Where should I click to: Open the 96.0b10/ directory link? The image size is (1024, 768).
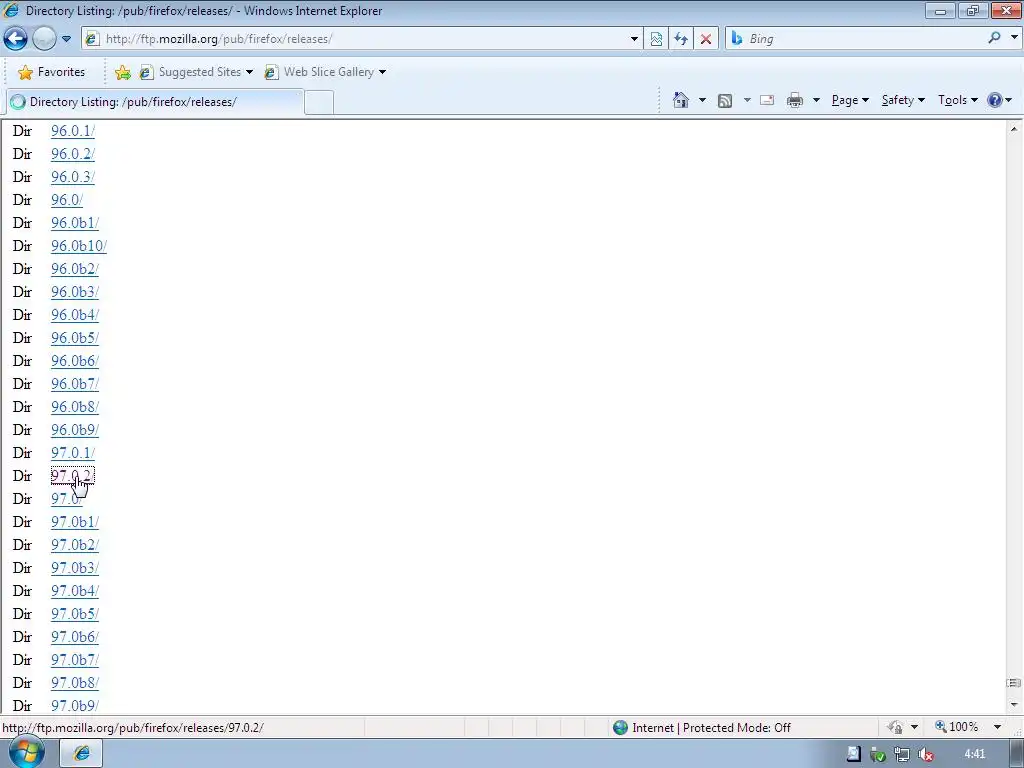pyautogui.click(x=78, y=246)
